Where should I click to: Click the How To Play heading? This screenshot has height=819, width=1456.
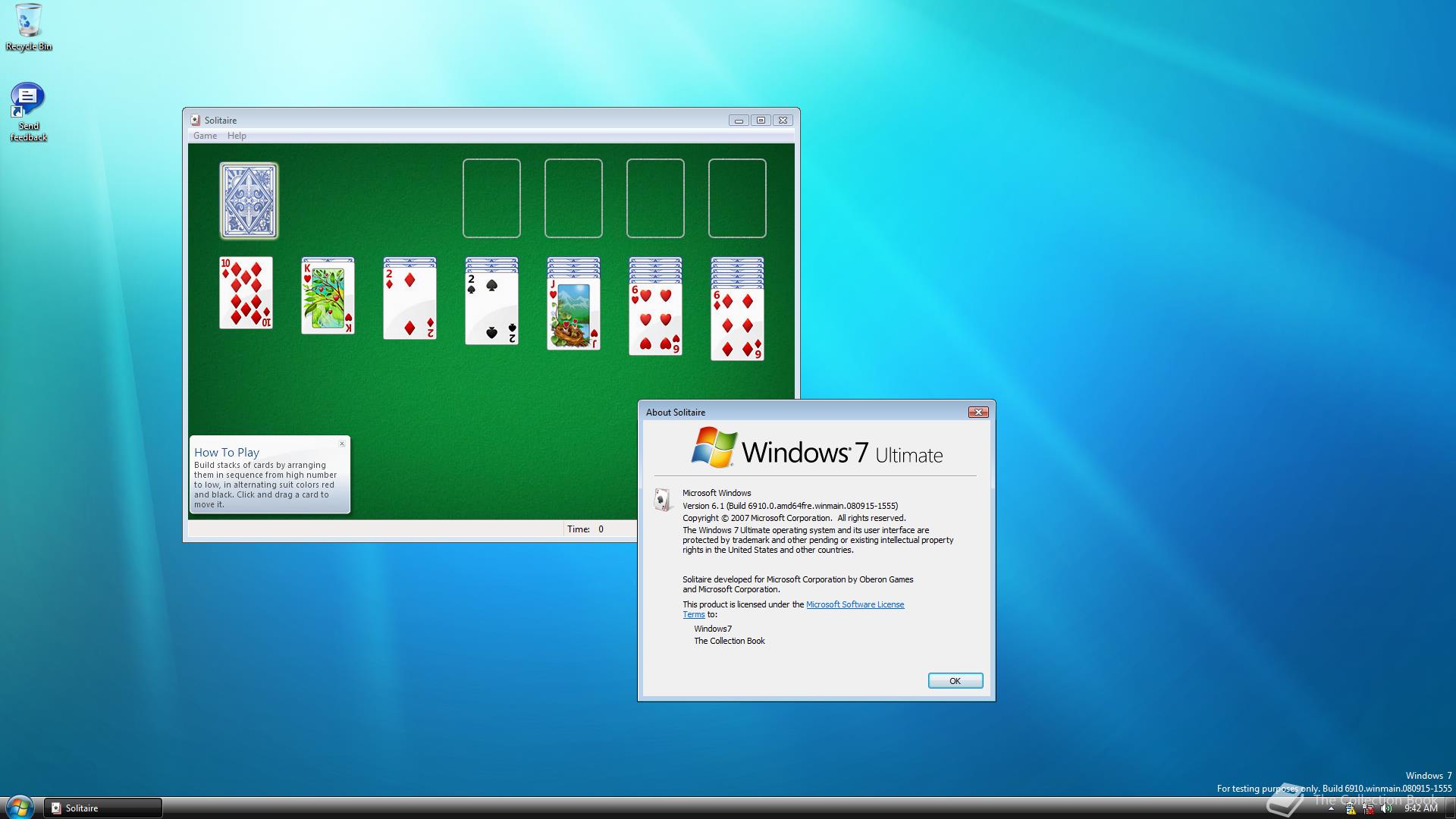click(227, 452)
